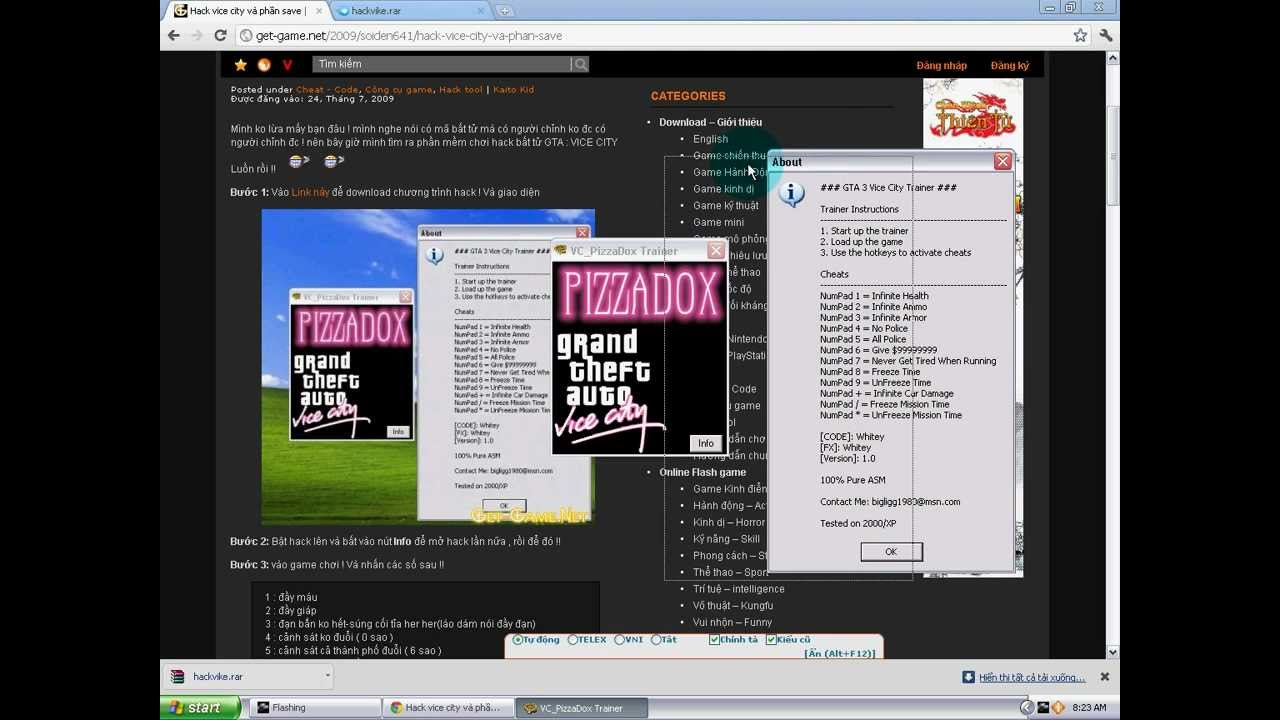Close the VC_PizzaDox Trainer window
The width and height of the screenshot is (1280, 720).
716,251
